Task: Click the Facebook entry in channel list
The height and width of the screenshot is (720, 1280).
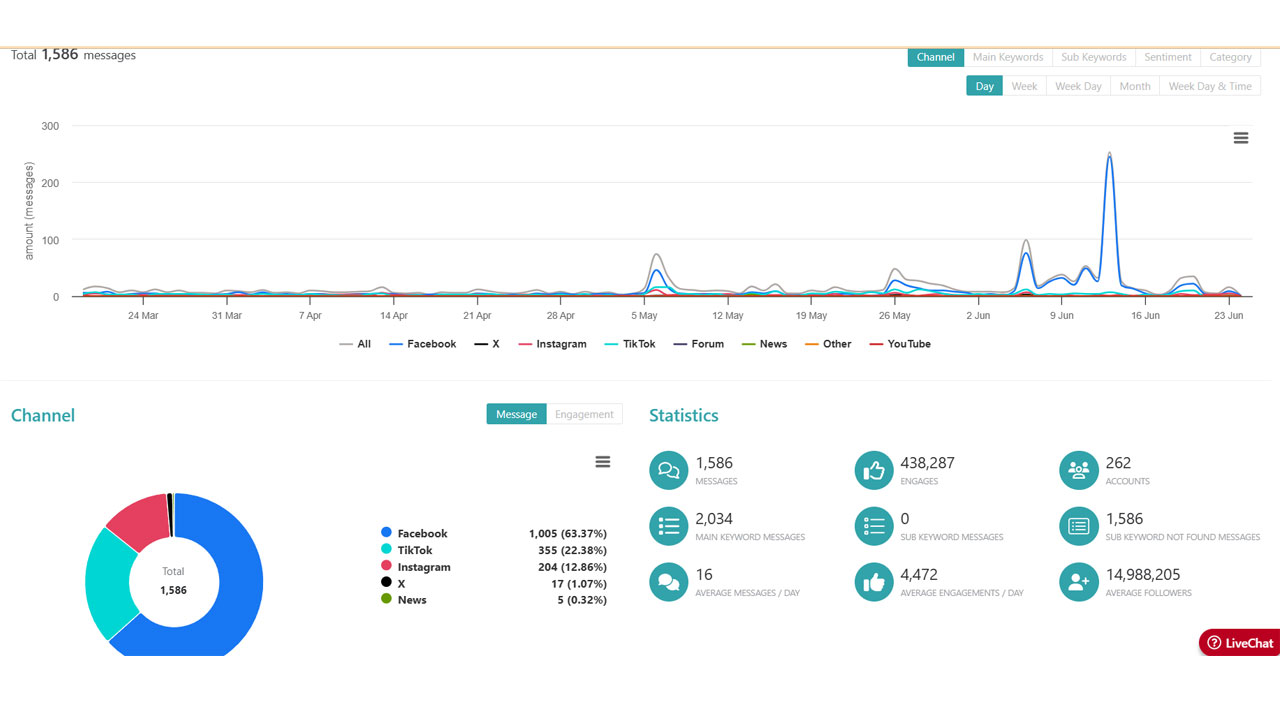Action: click(x=422, y=534)
